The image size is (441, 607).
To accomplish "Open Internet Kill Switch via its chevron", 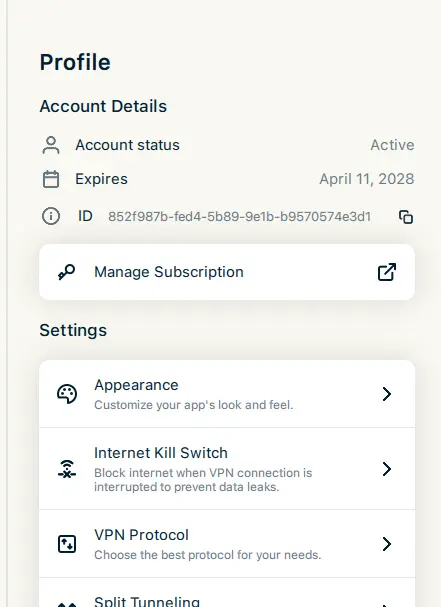I will click(386, 469).
